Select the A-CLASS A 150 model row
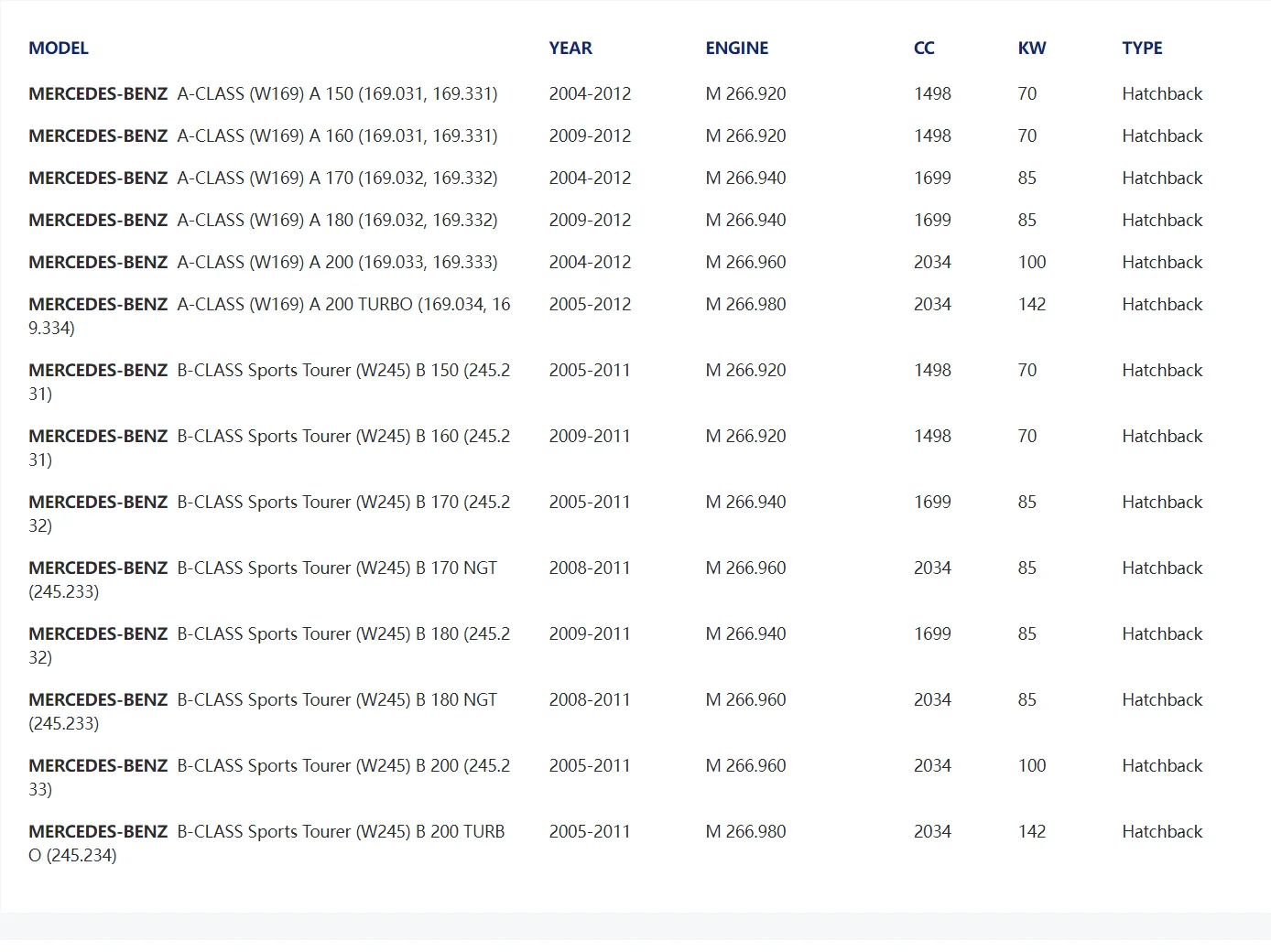Image resolution: width=1271 pixels, height=952 pixels. click(x=263, y=93)
